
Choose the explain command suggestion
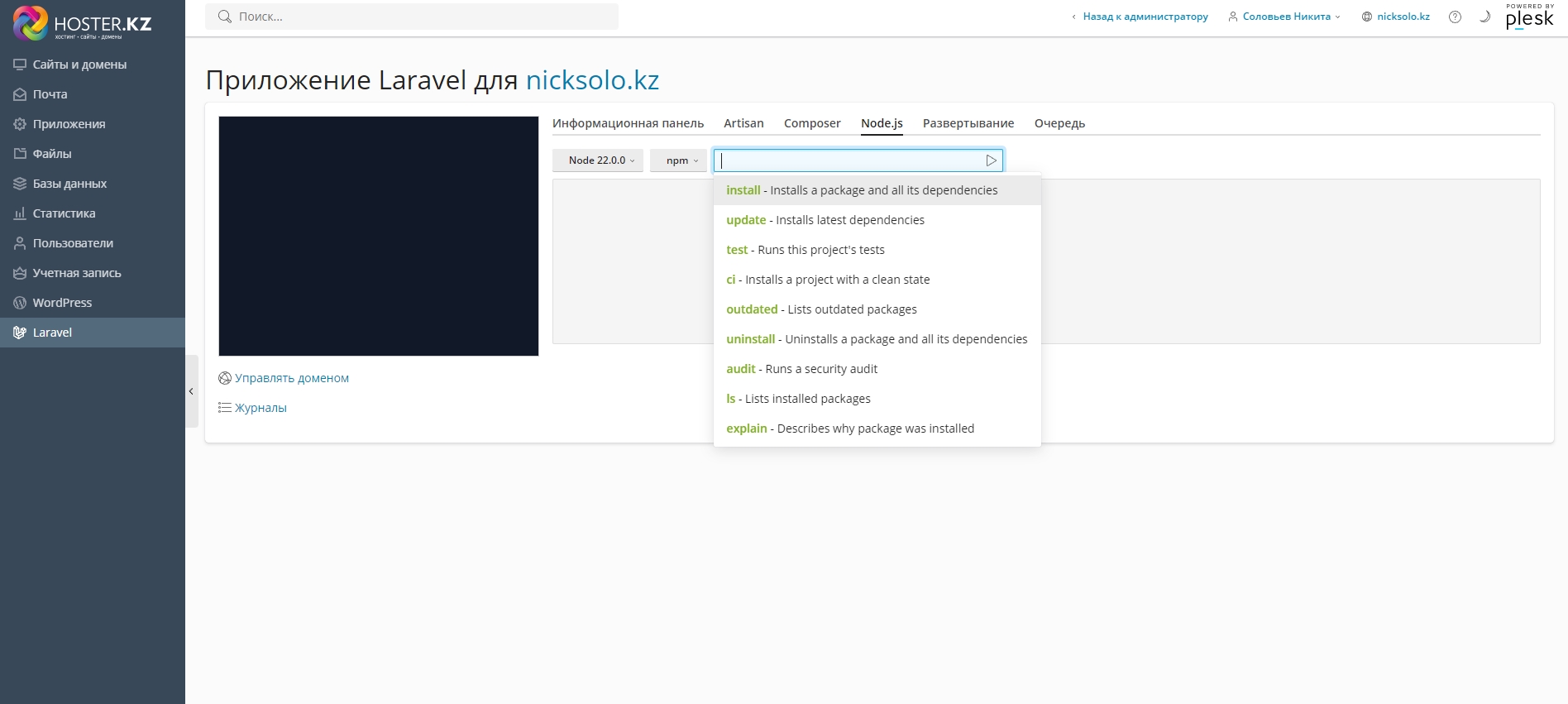[877, 429]
